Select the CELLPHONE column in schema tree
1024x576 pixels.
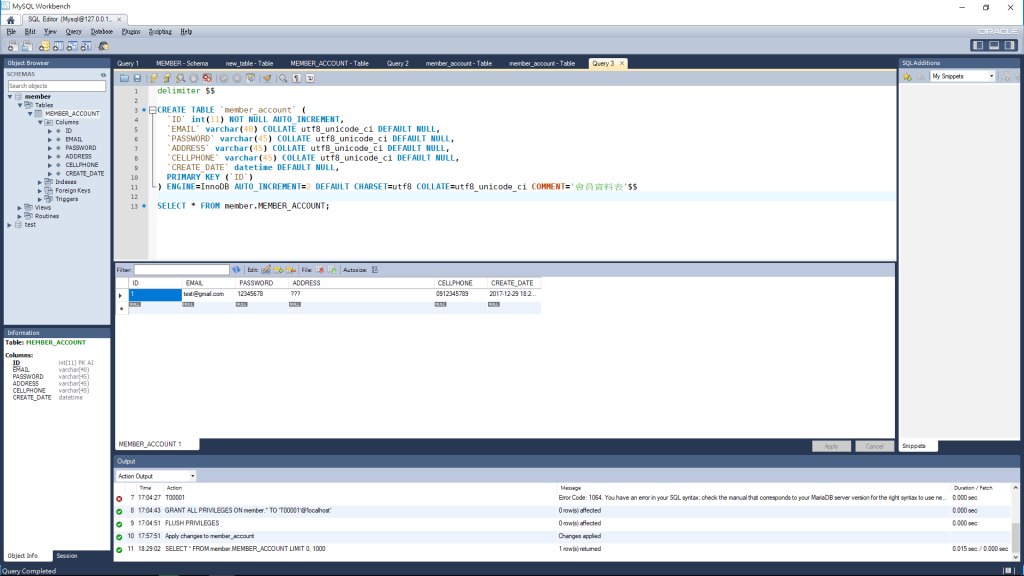(x=82, y=165)
